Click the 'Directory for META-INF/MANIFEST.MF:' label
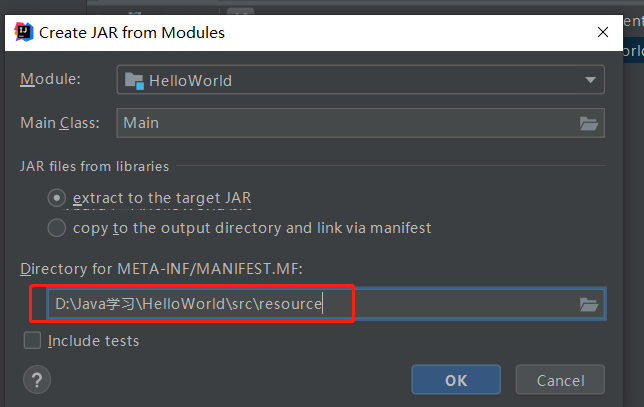Viewport: 644px width, 407px height. click(x=161, y=269)
